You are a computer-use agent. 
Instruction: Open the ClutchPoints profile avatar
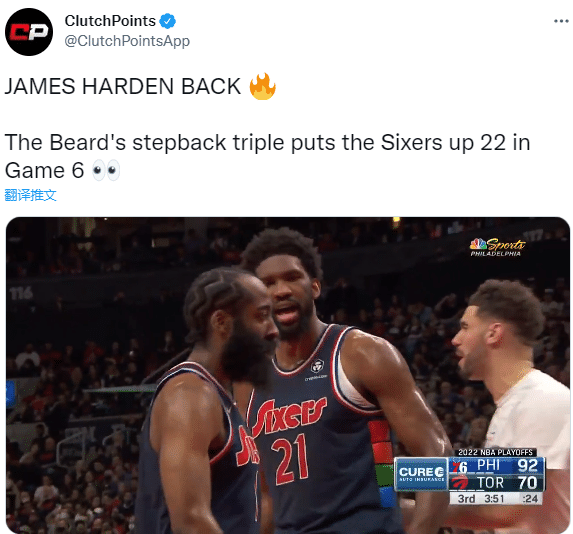(29, 32)
